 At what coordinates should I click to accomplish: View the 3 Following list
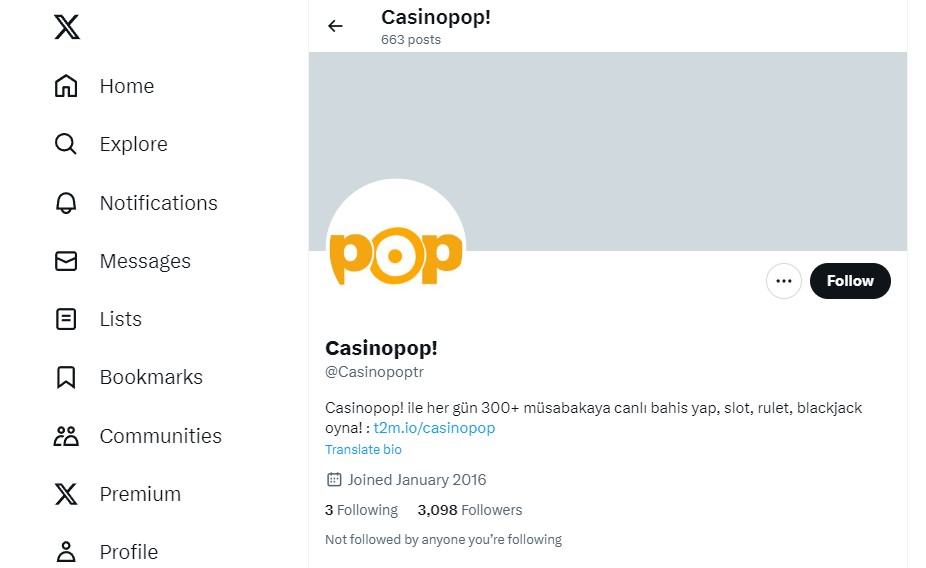[361, 510]
